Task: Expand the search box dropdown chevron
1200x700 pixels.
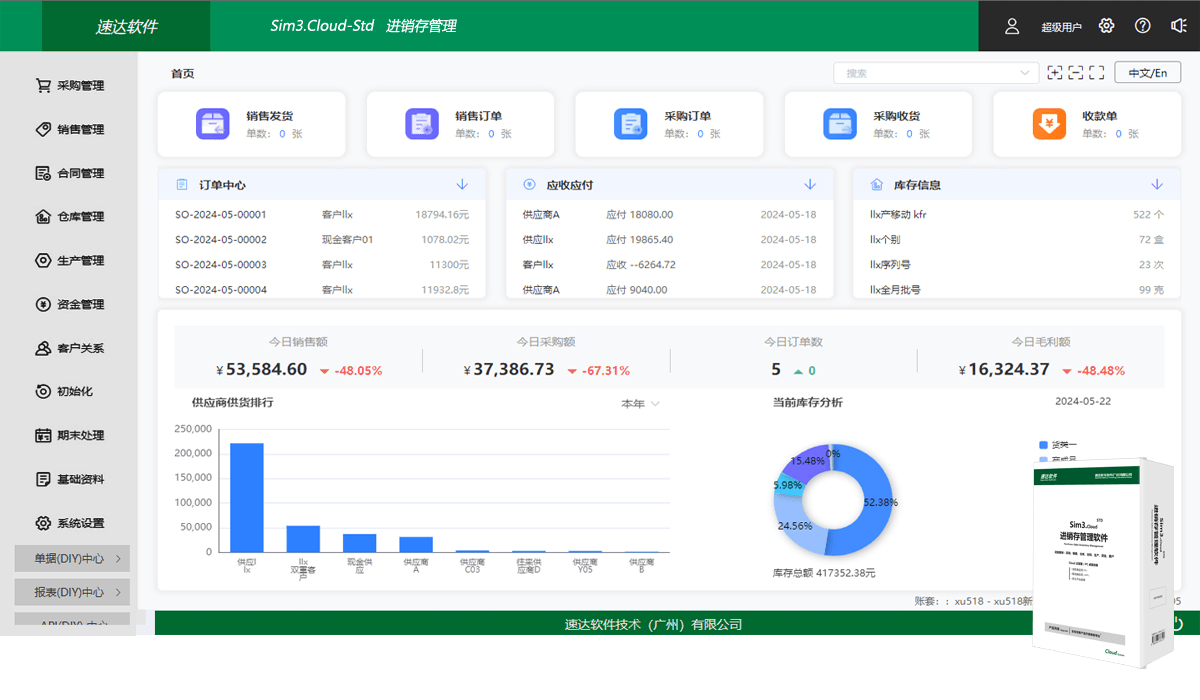Action: [x=1023, y=72]
